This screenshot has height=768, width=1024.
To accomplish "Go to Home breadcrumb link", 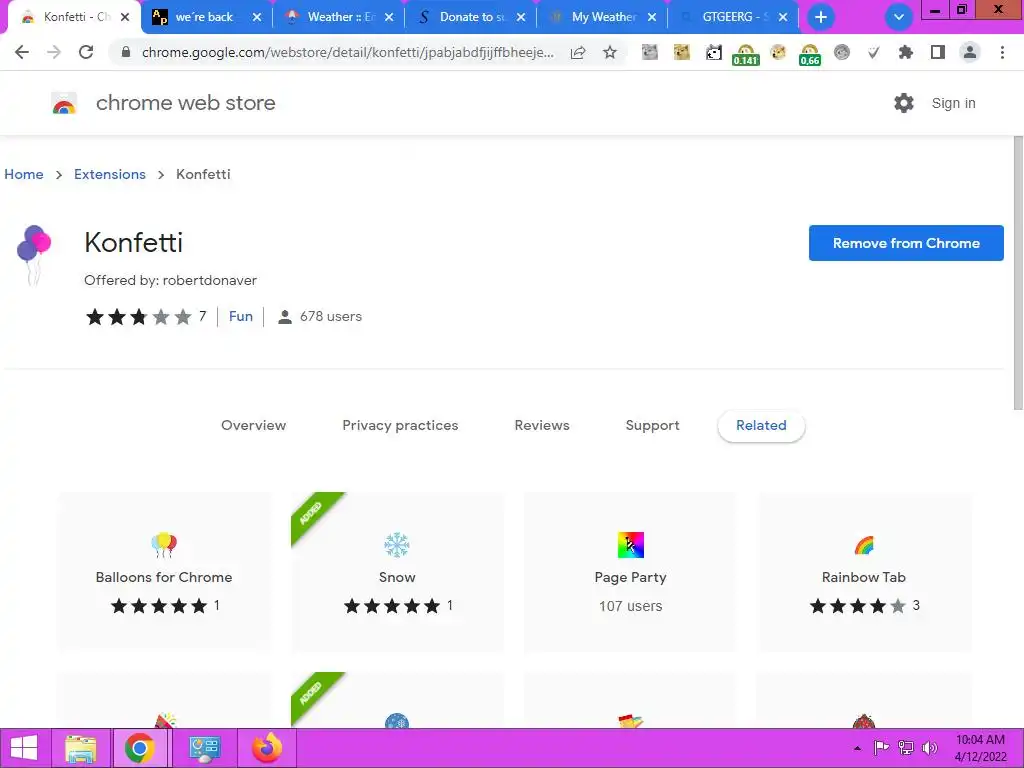I will point(24,174).
